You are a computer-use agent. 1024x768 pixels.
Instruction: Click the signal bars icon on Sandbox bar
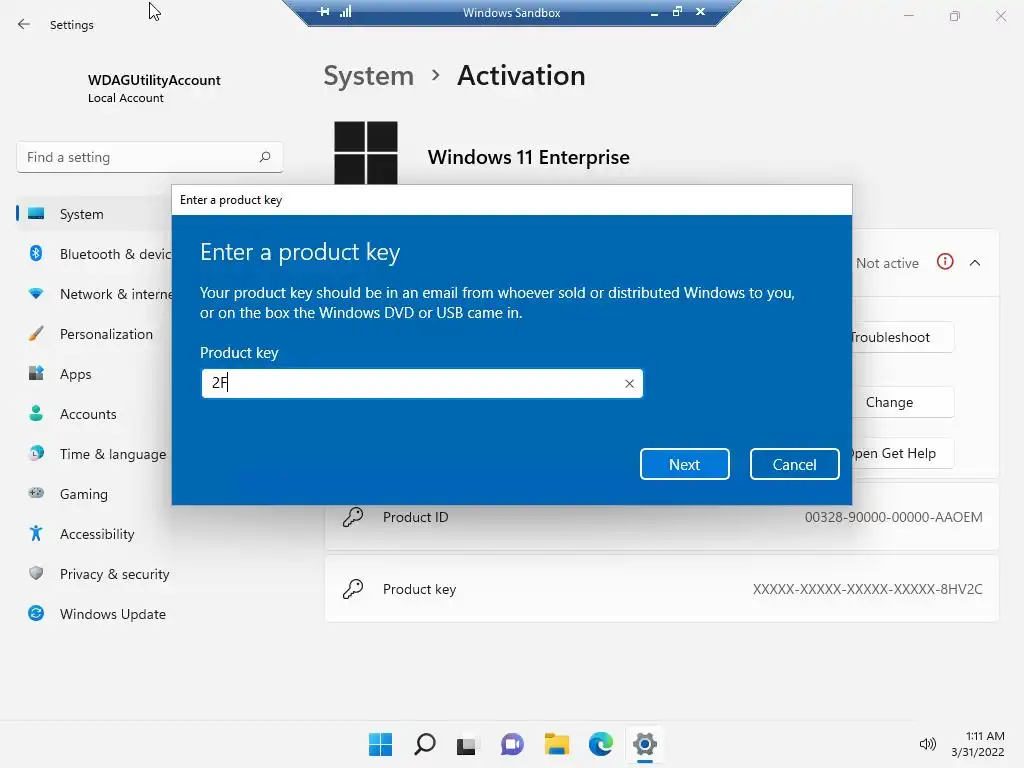346,12
